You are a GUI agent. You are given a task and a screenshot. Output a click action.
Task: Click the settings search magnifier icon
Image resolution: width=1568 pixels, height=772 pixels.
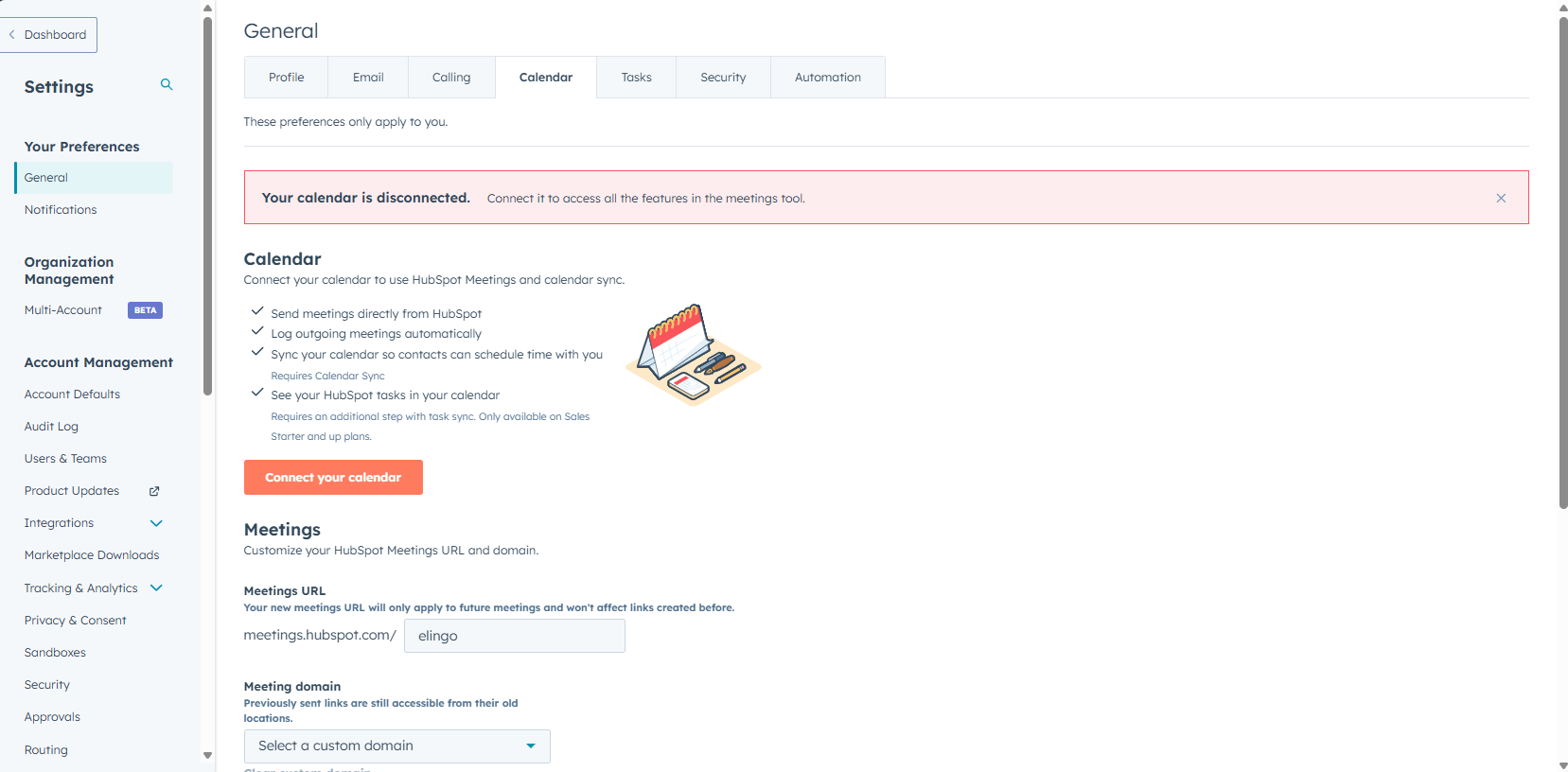pos(167,85)
